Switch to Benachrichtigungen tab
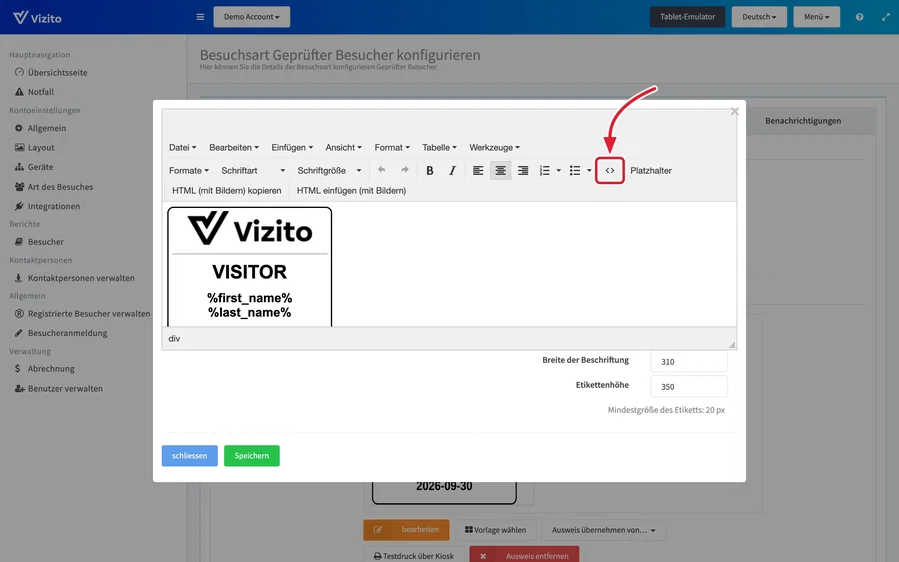899x562 pixels. pyautogui.click(x=803, y=121)
